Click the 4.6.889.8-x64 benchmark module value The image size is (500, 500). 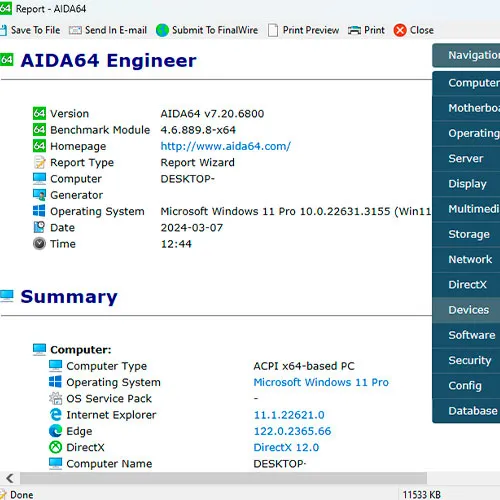pos(198,130)
